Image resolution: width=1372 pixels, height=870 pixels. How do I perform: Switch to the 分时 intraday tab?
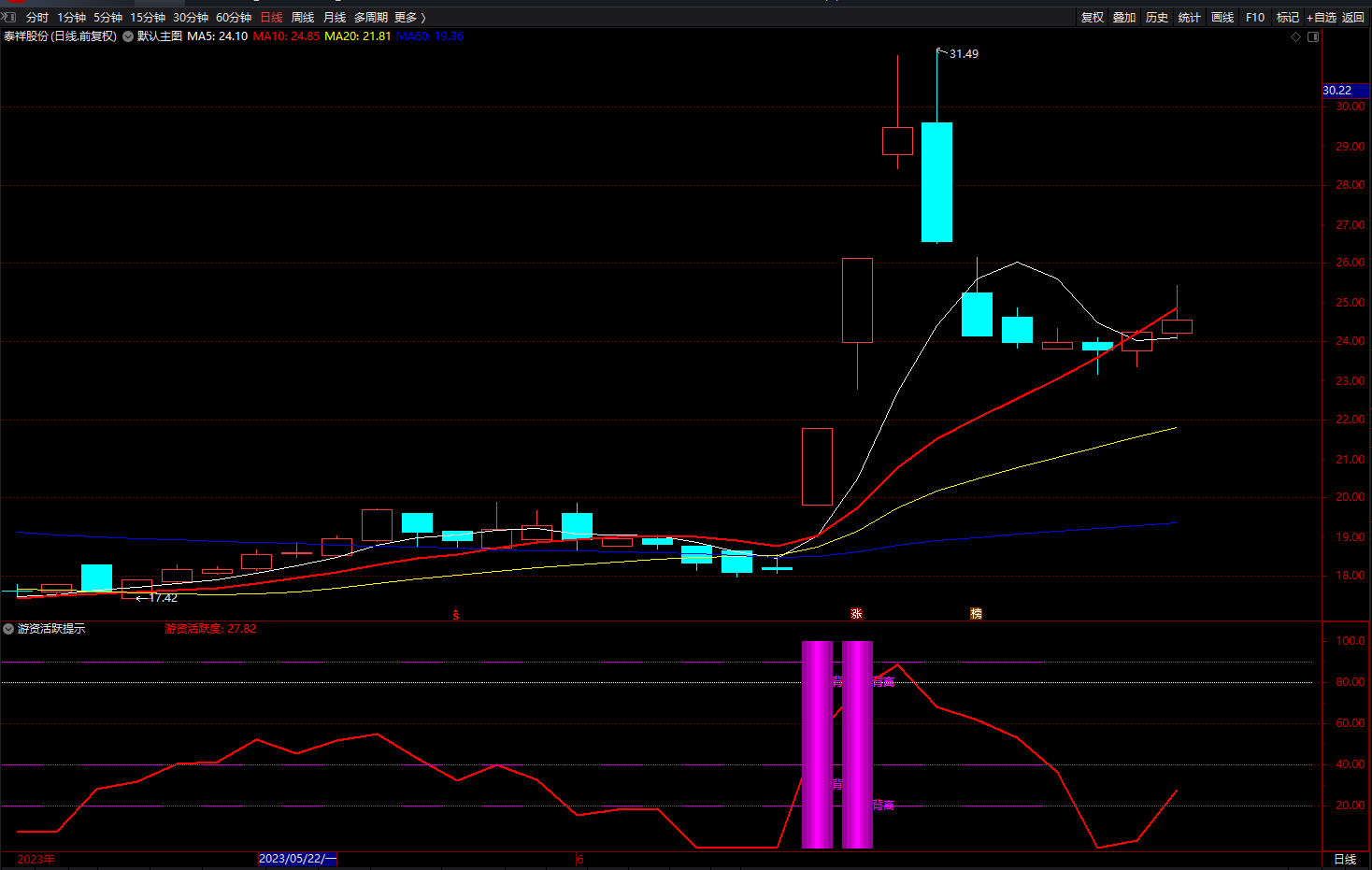coord(37,18)
